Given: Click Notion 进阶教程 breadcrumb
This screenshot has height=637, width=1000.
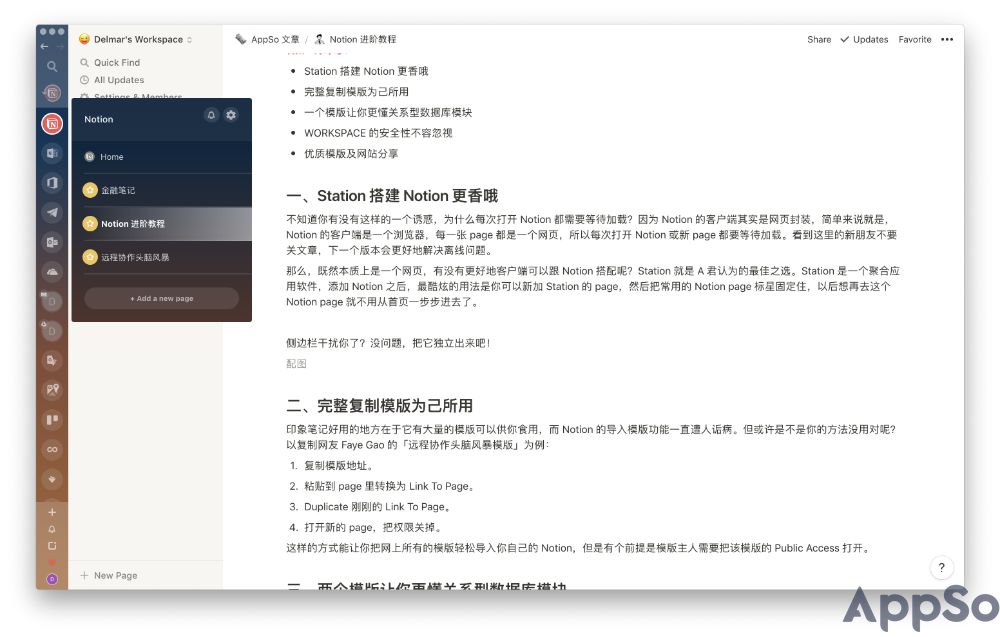Looking at the screenshot, I should pos(355,40).
